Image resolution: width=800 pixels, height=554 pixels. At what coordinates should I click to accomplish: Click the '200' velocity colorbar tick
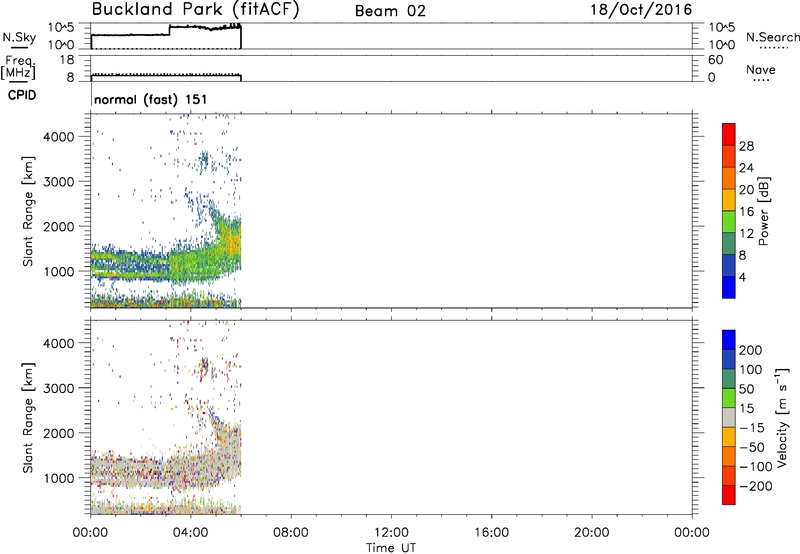pyautogui.click(x=751, y=350)
